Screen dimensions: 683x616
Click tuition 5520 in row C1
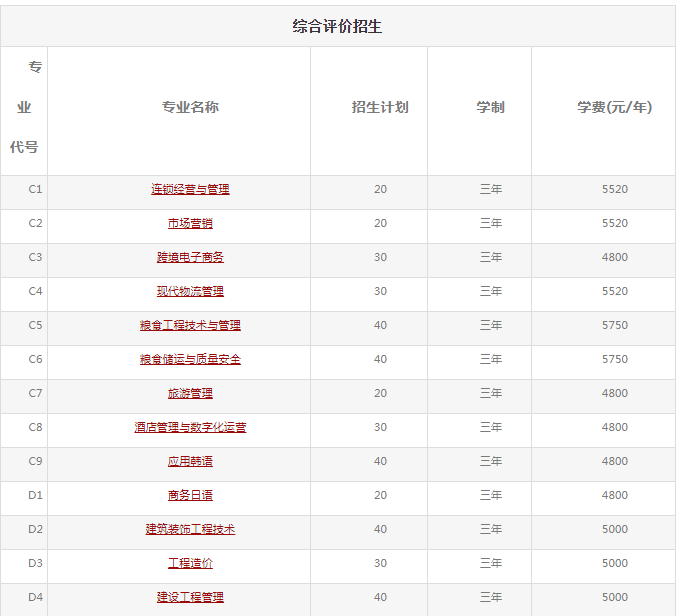(x=615, y=189)
